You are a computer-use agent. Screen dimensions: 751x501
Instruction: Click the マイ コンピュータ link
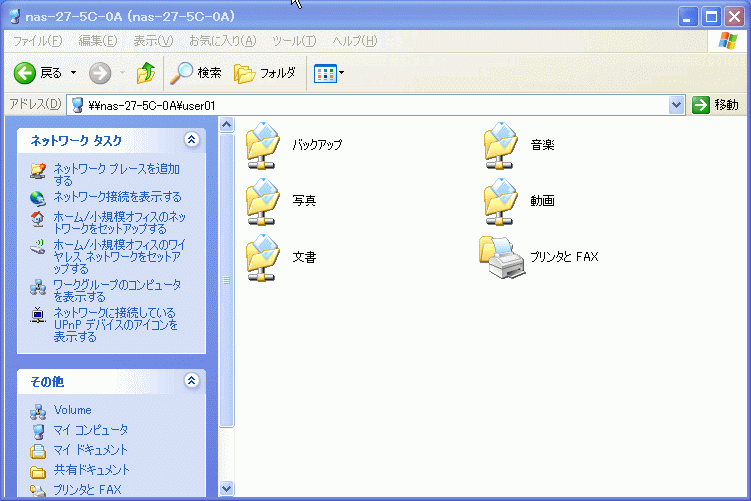91,430
